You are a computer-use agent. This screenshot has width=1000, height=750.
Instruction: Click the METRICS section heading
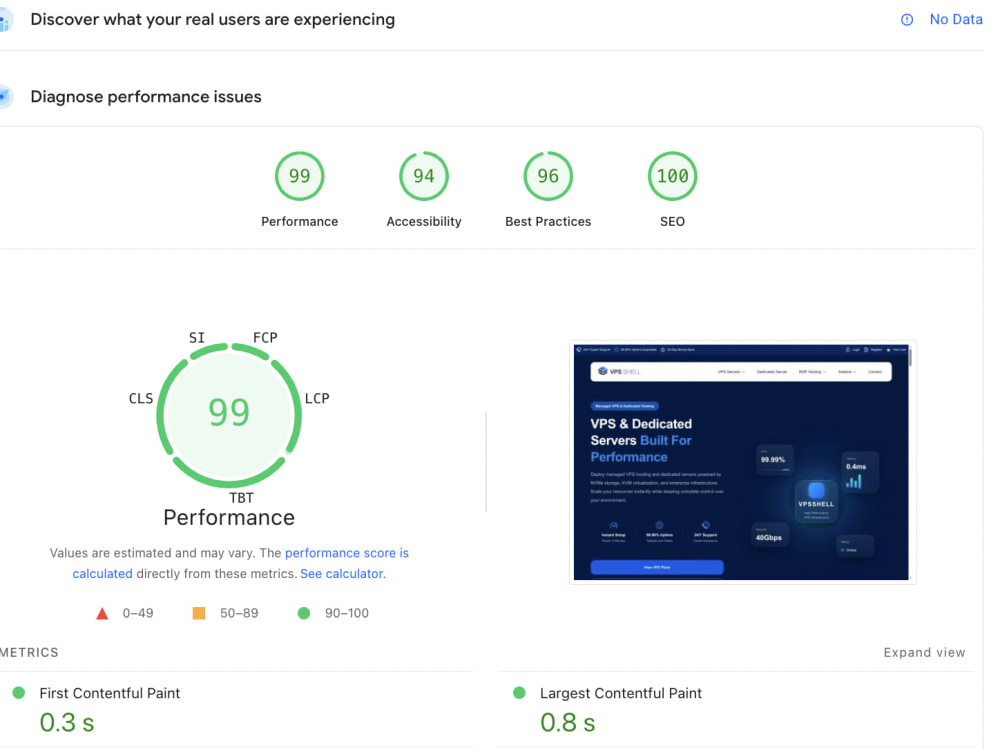[29, 652]
